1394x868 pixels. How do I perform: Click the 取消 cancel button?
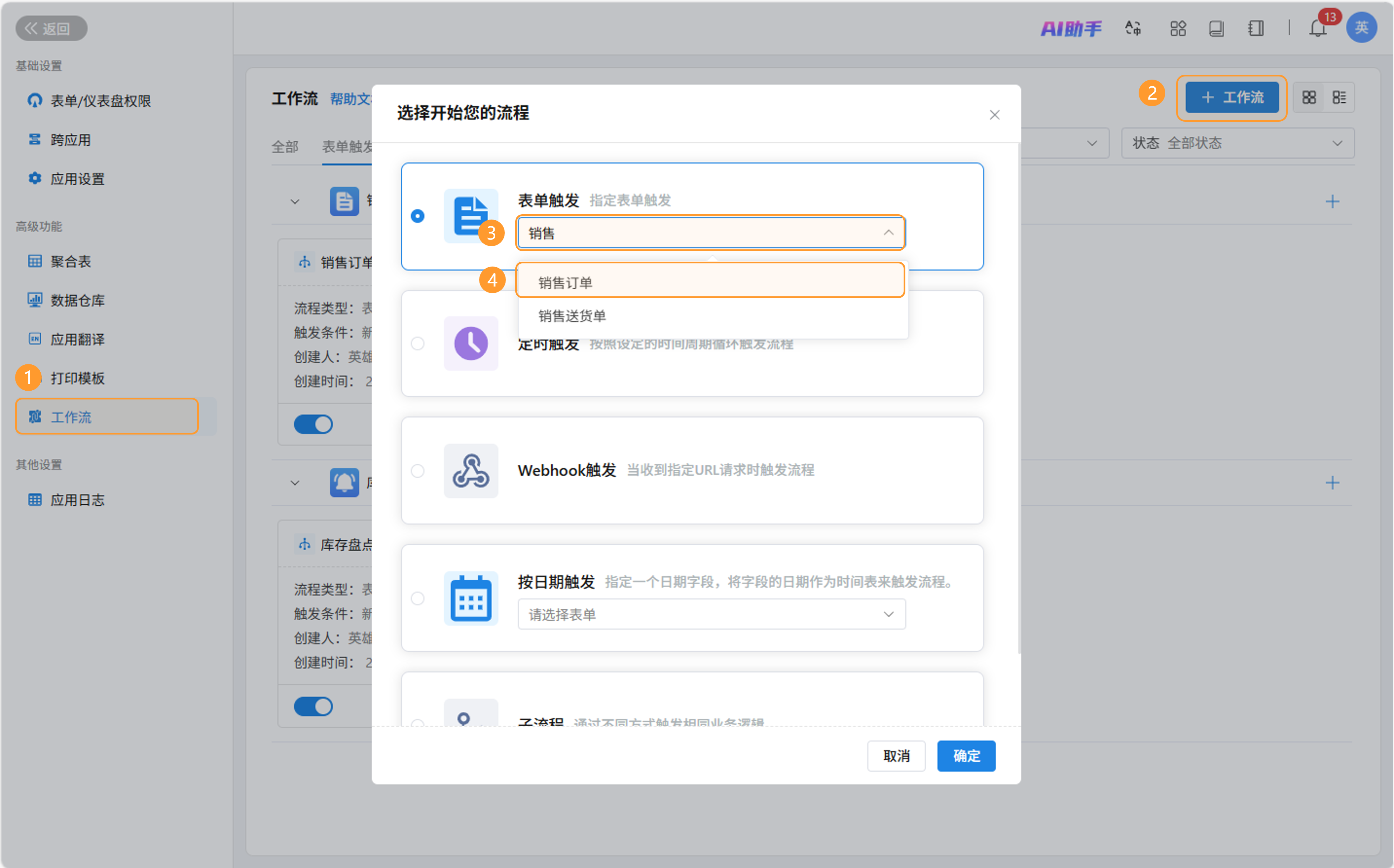(896, 756)
